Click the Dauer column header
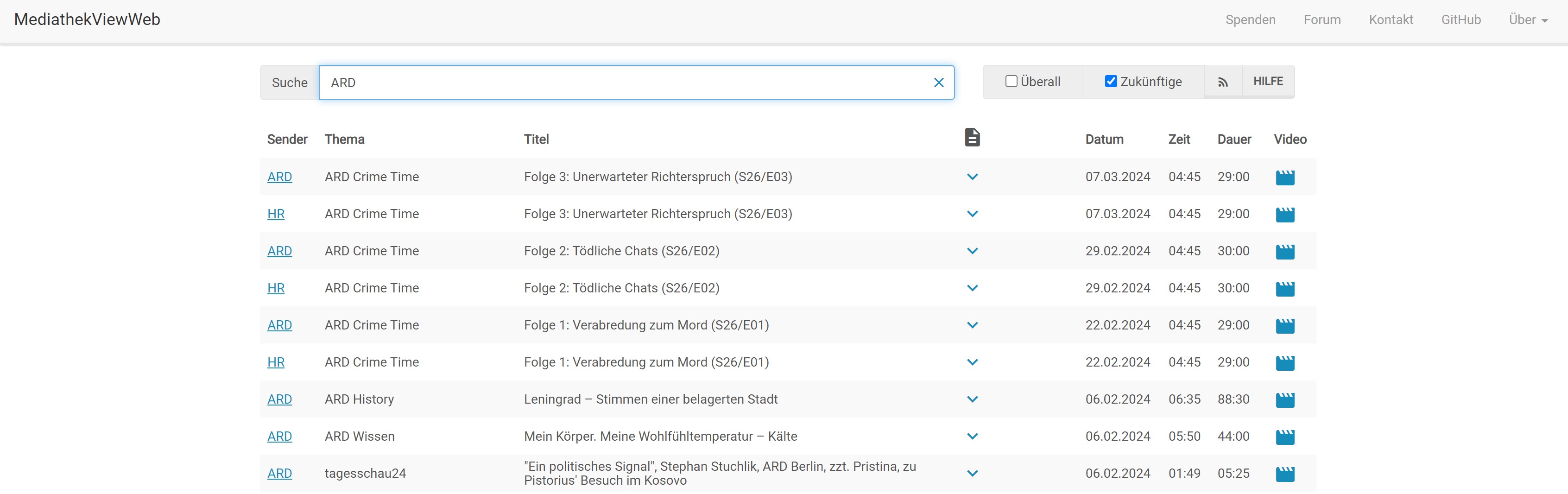This screenshot has width=1568, height=494. pyautogui.click(x=1234, y=139)
